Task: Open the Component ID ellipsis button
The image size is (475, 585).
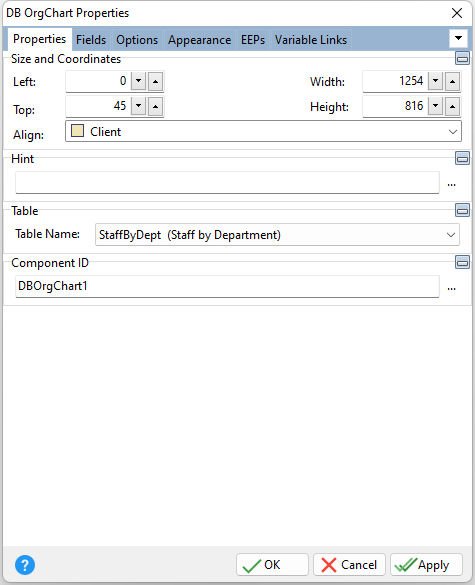Action: pyautogui.click(x=451, y=288)
